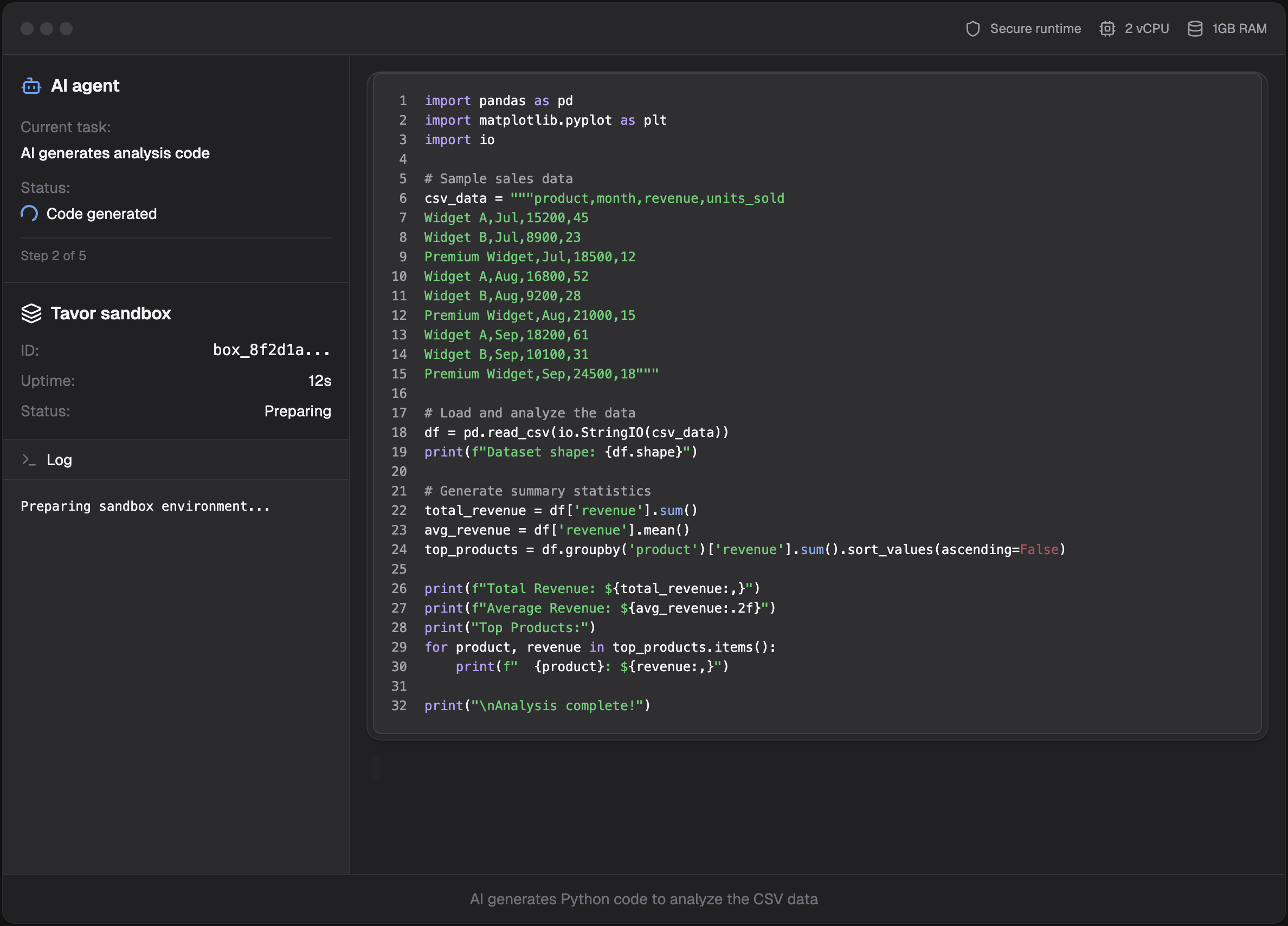The image size is (1288, 926).
Task: Click the pd.read_csv code line
Action: click(576, 432)
